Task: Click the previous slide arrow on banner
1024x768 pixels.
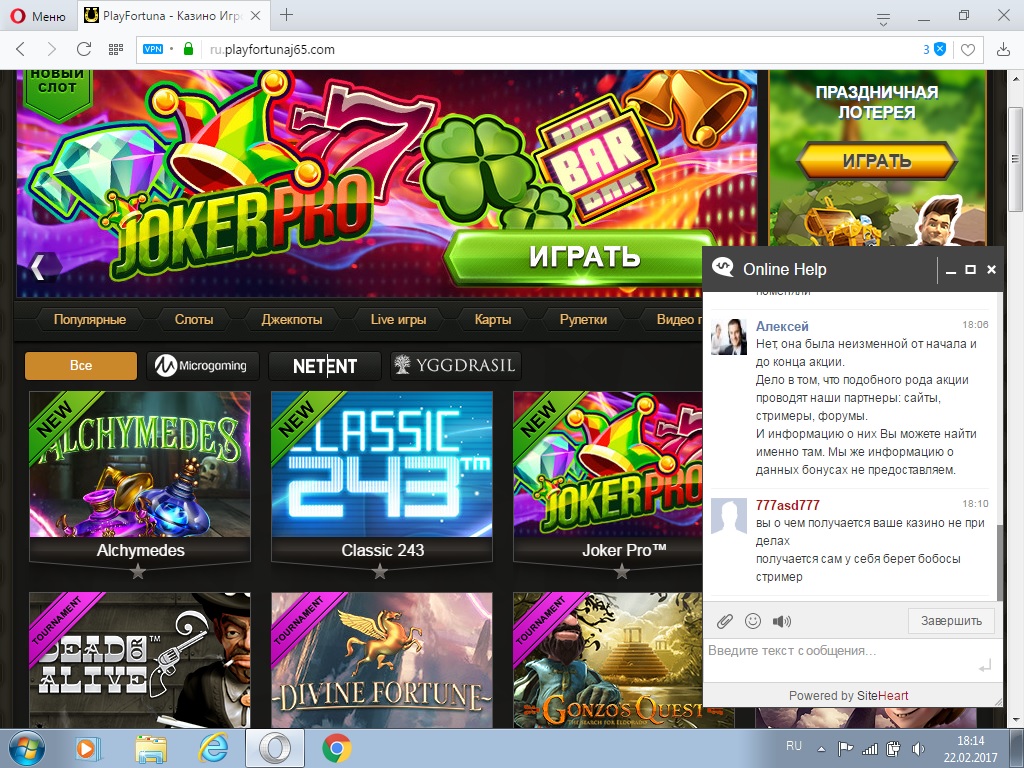Action: point(39,266)
